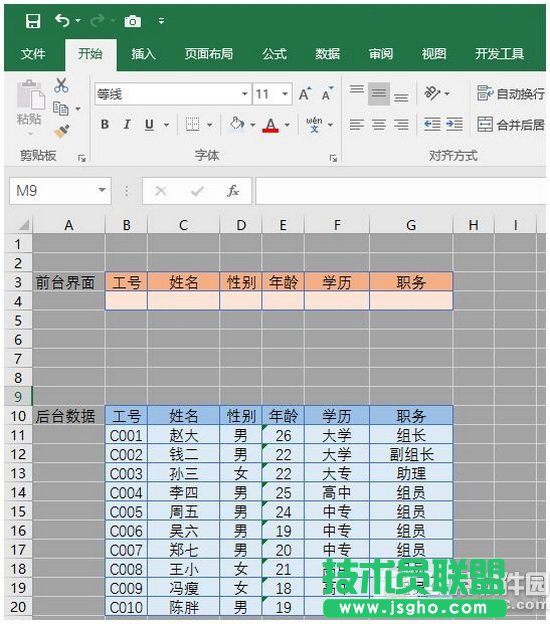Switch to the 视图 tab
The image size is (550, 624).
[x=434, y=54]
